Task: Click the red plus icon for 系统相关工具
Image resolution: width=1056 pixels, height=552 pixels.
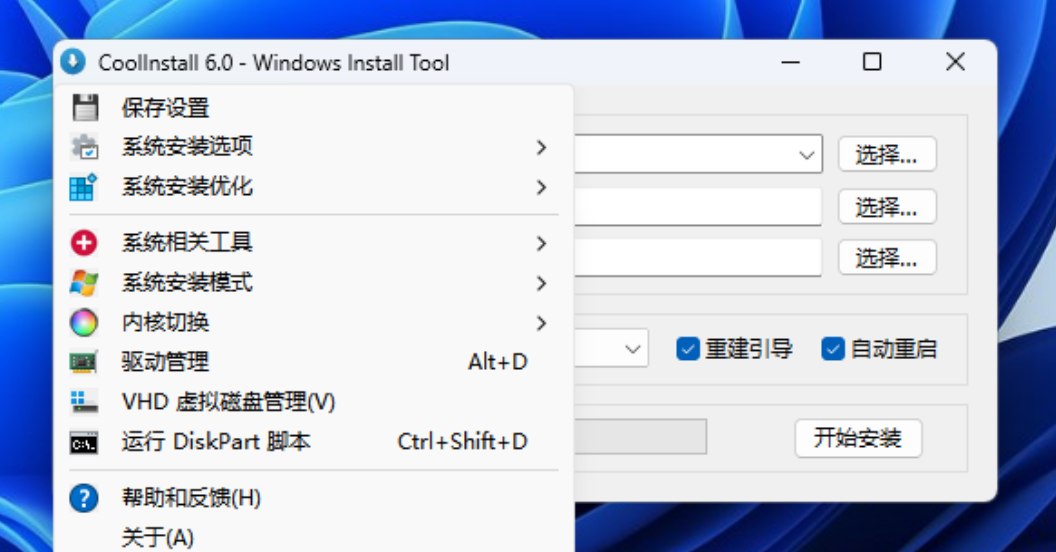Action: [84, 243]
